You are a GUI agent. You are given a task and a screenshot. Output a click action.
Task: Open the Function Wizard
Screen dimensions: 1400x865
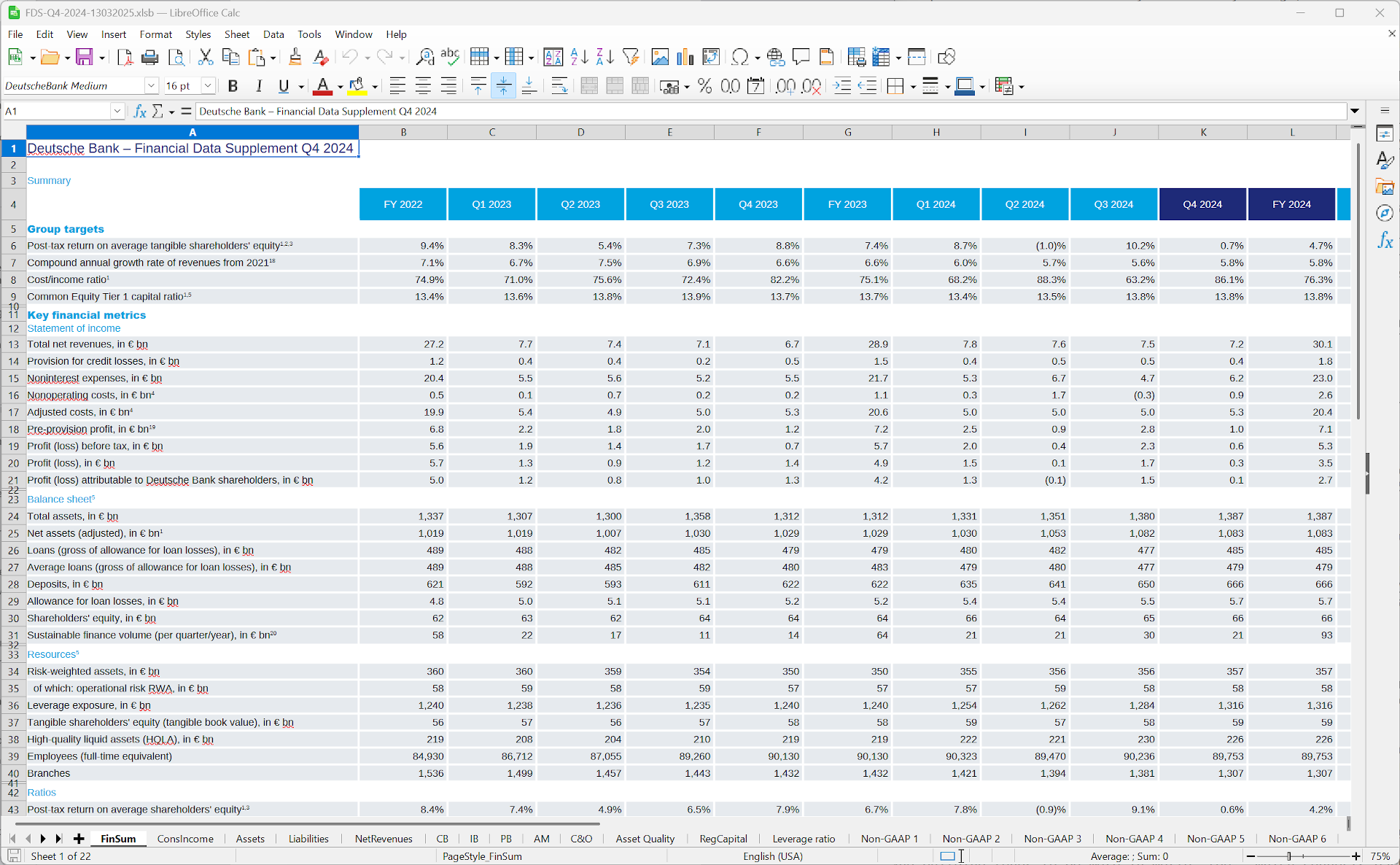(x=139, y=111)
